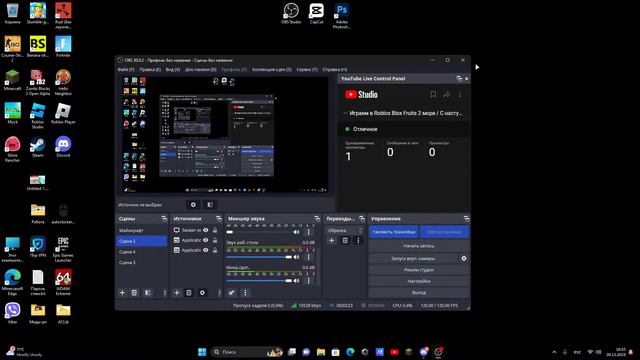
Task: Float the Микшер звука dock using header icon
Action: click(317, 219)
